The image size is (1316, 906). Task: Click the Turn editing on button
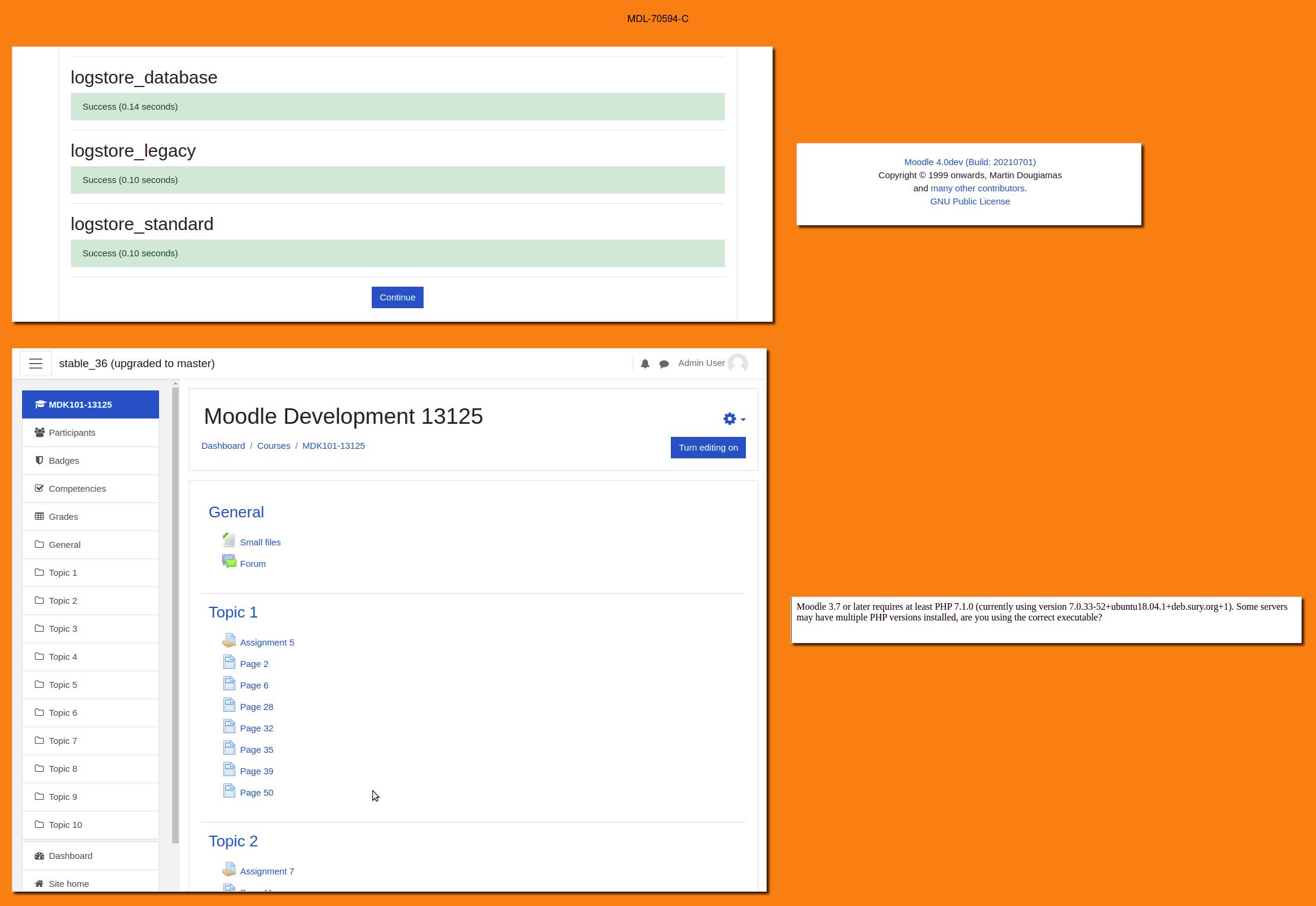[708, 448]
